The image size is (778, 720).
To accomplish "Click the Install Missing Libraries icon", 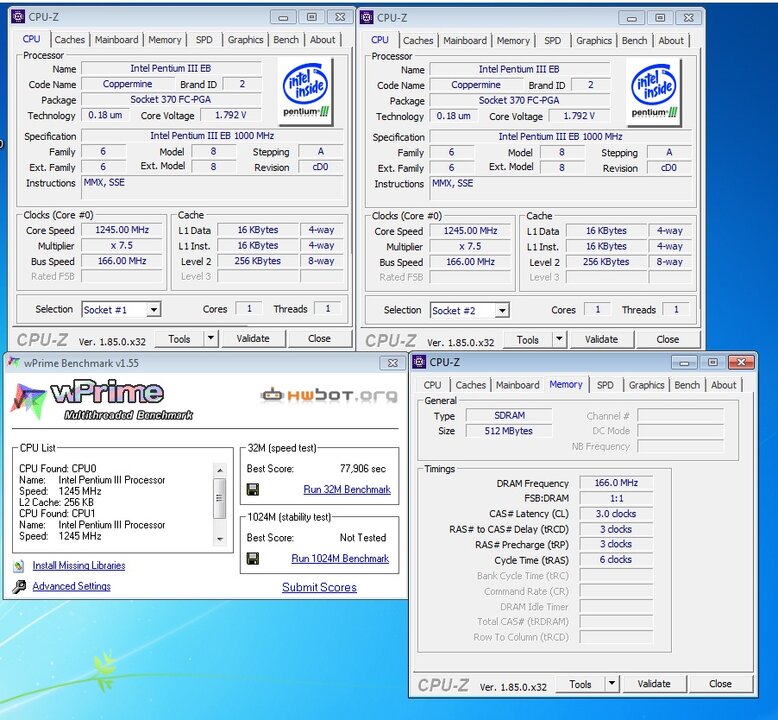I will tap(19, 566).
